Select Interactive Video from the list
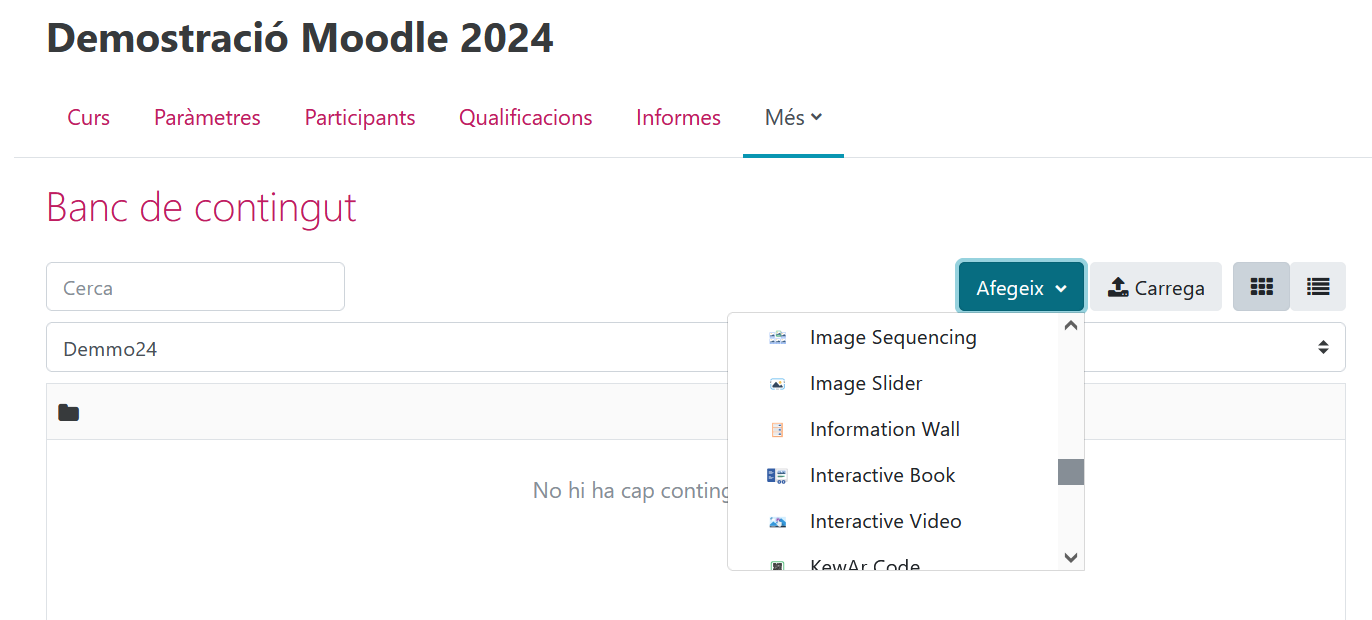Image resolution: width=1372 pixels, height=620 pixels. 885,522
